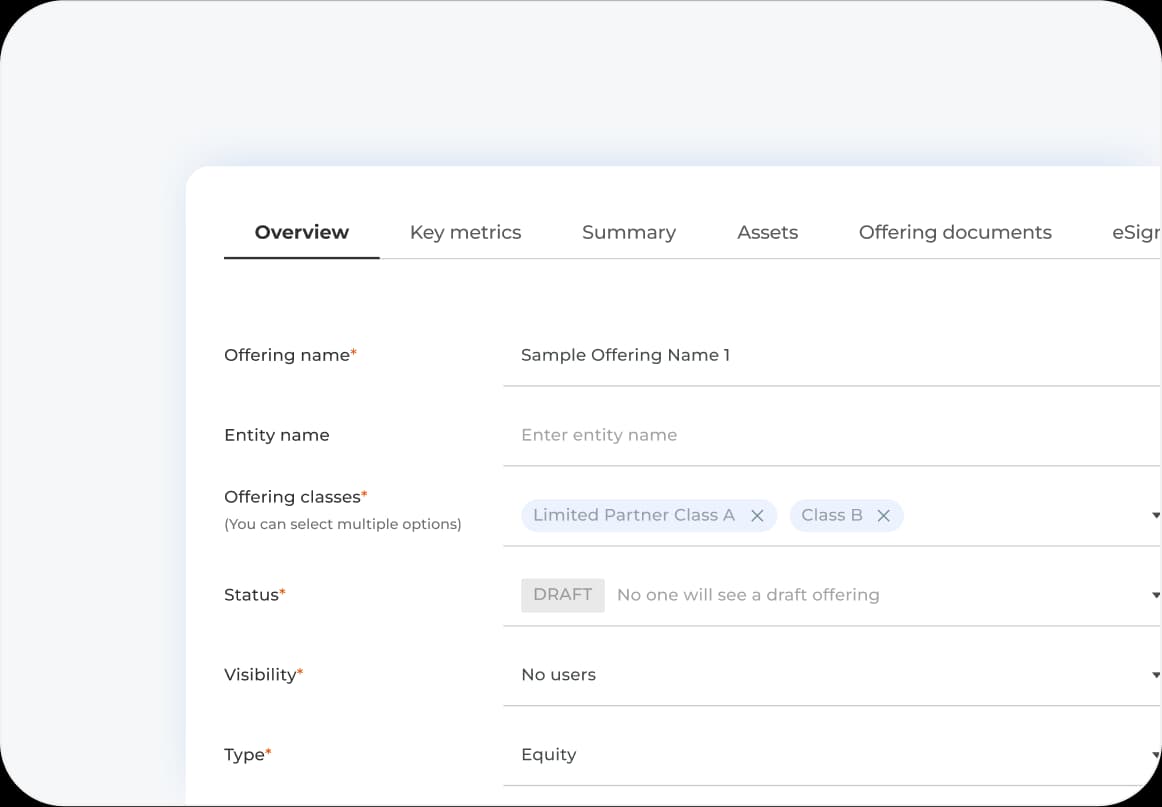Viewport: 1162px width, 807px height.
Task: Remove the Class B chip
Action: coord(883,516)
